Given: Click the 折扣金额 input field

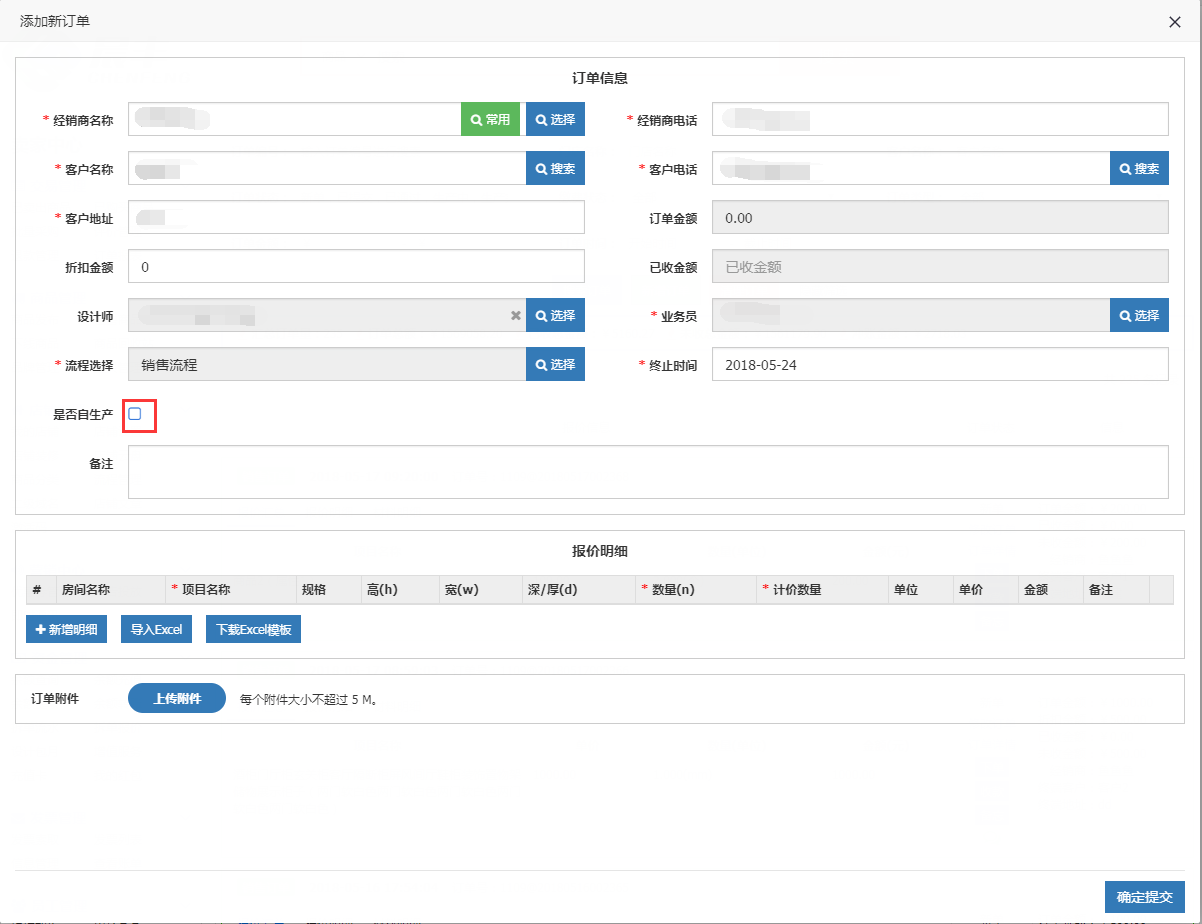Looking at the screenshot, I should coord(356,266).
